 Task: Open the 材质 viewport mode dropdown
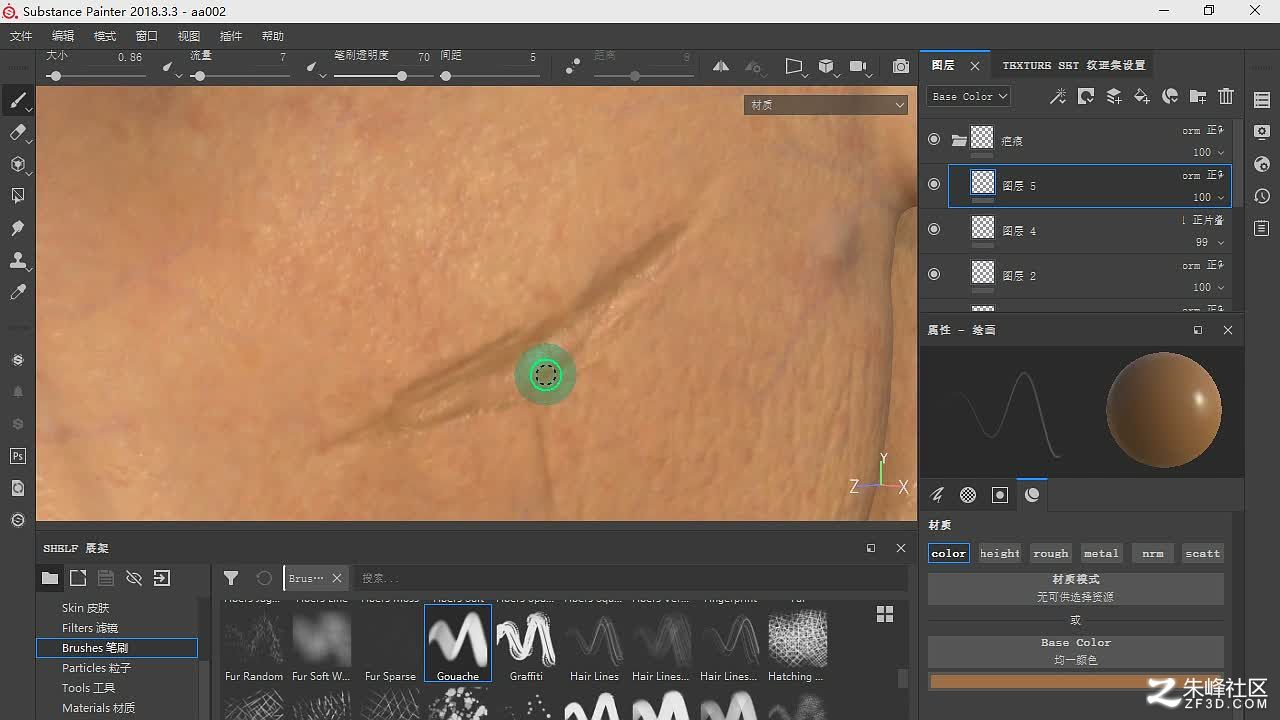point(826,104)
